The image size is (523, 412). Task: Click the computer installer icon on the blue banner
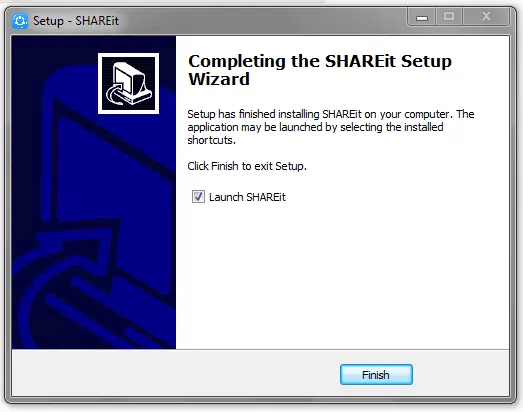128,83
